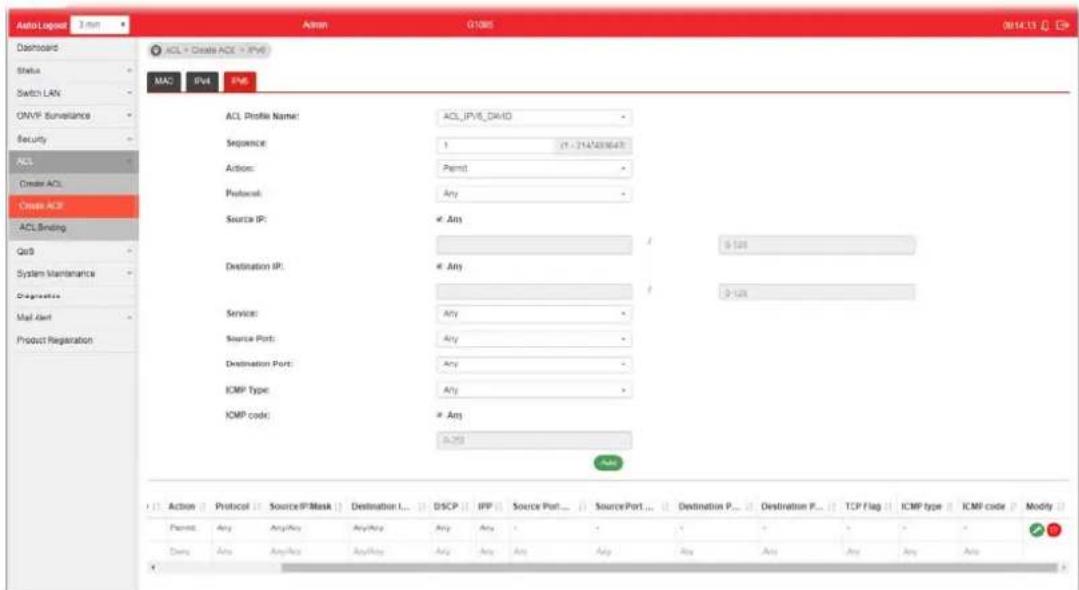The height and width of the screenshot is (590, 1079).
Task: Click the table's horizontal scrollbar
Action: (669, 567)
